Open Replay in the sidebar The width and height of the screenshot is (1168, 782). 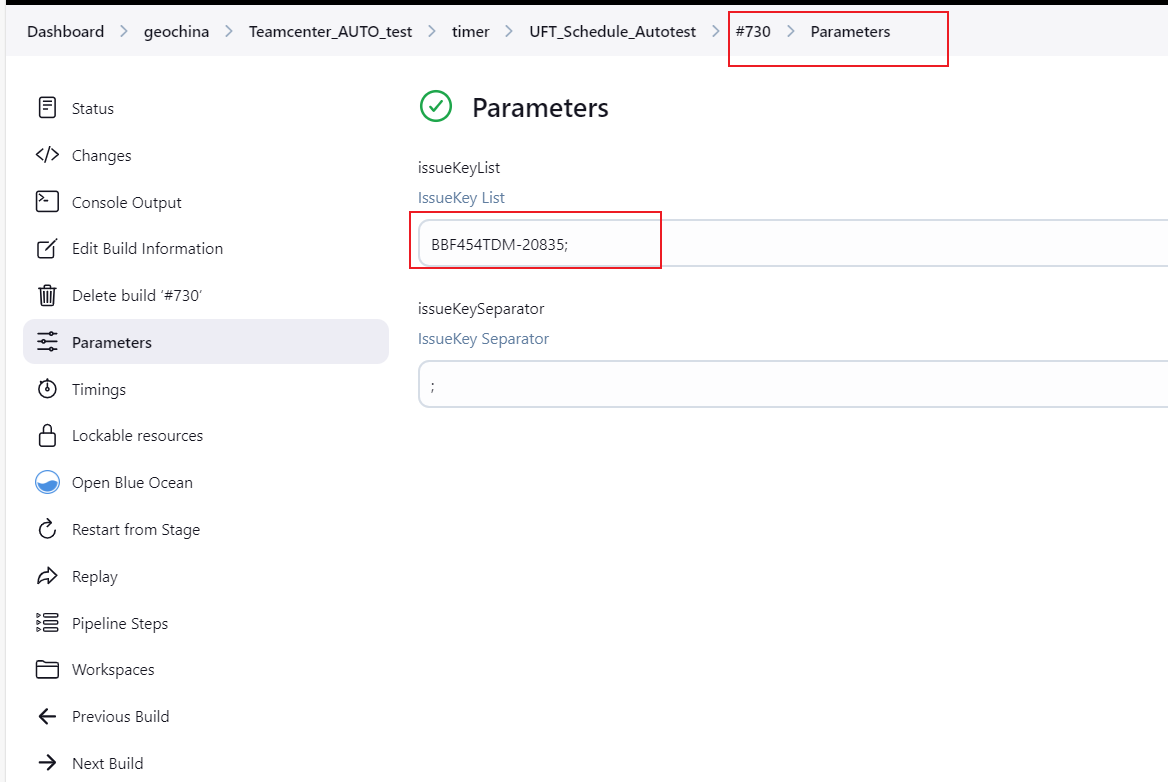coord(94,576)
